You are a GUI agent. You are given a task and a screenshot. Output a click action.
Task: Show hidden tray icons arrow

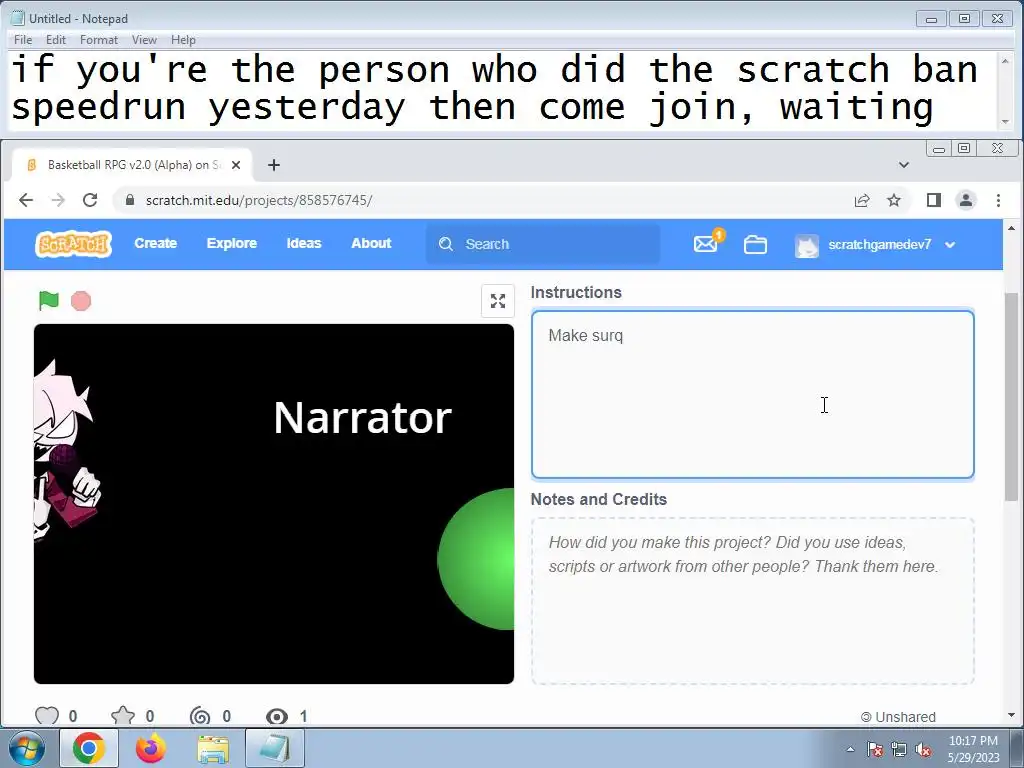click(850, 749)
